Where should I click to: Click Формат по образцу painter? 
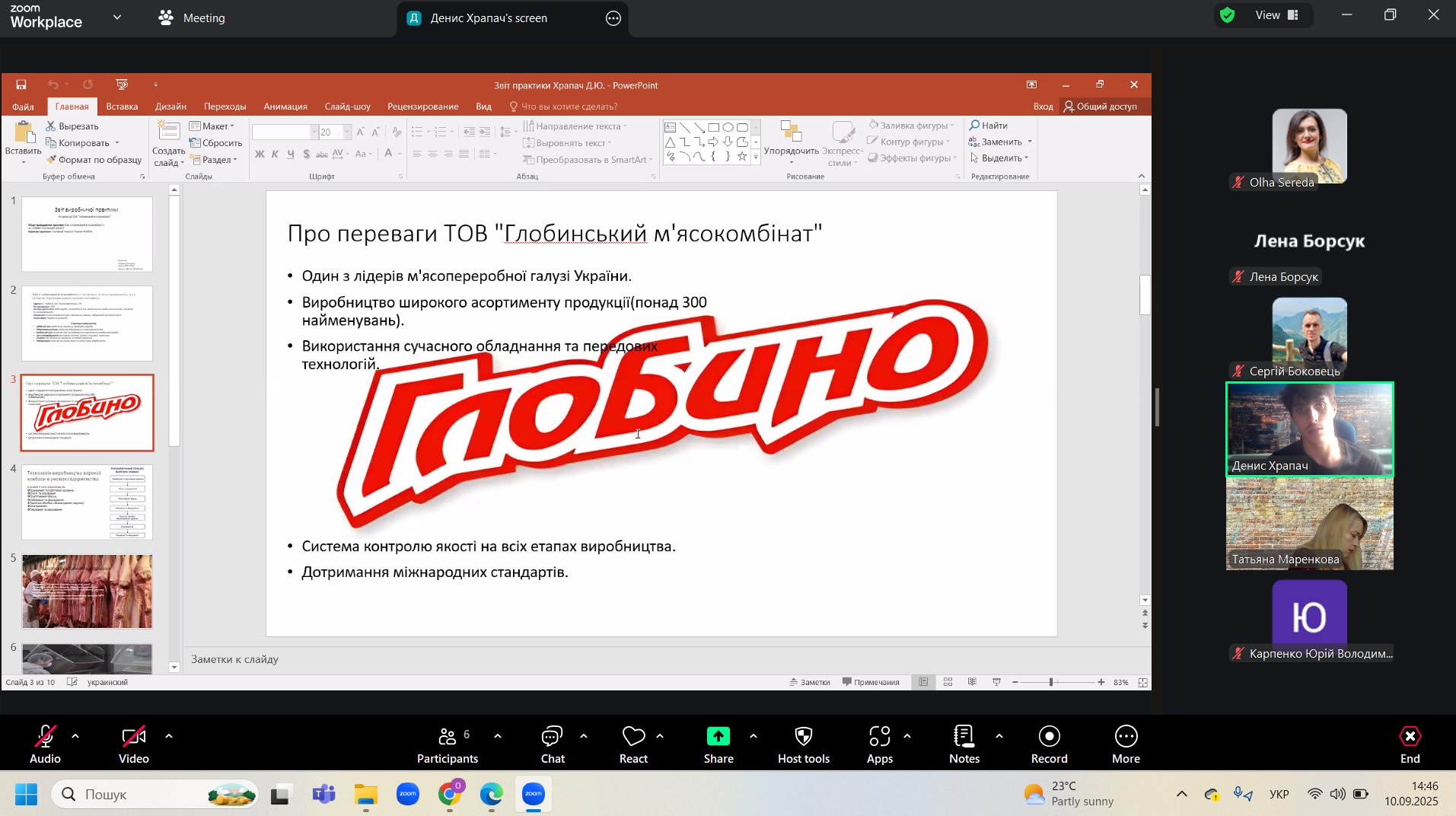coord(94,160)
